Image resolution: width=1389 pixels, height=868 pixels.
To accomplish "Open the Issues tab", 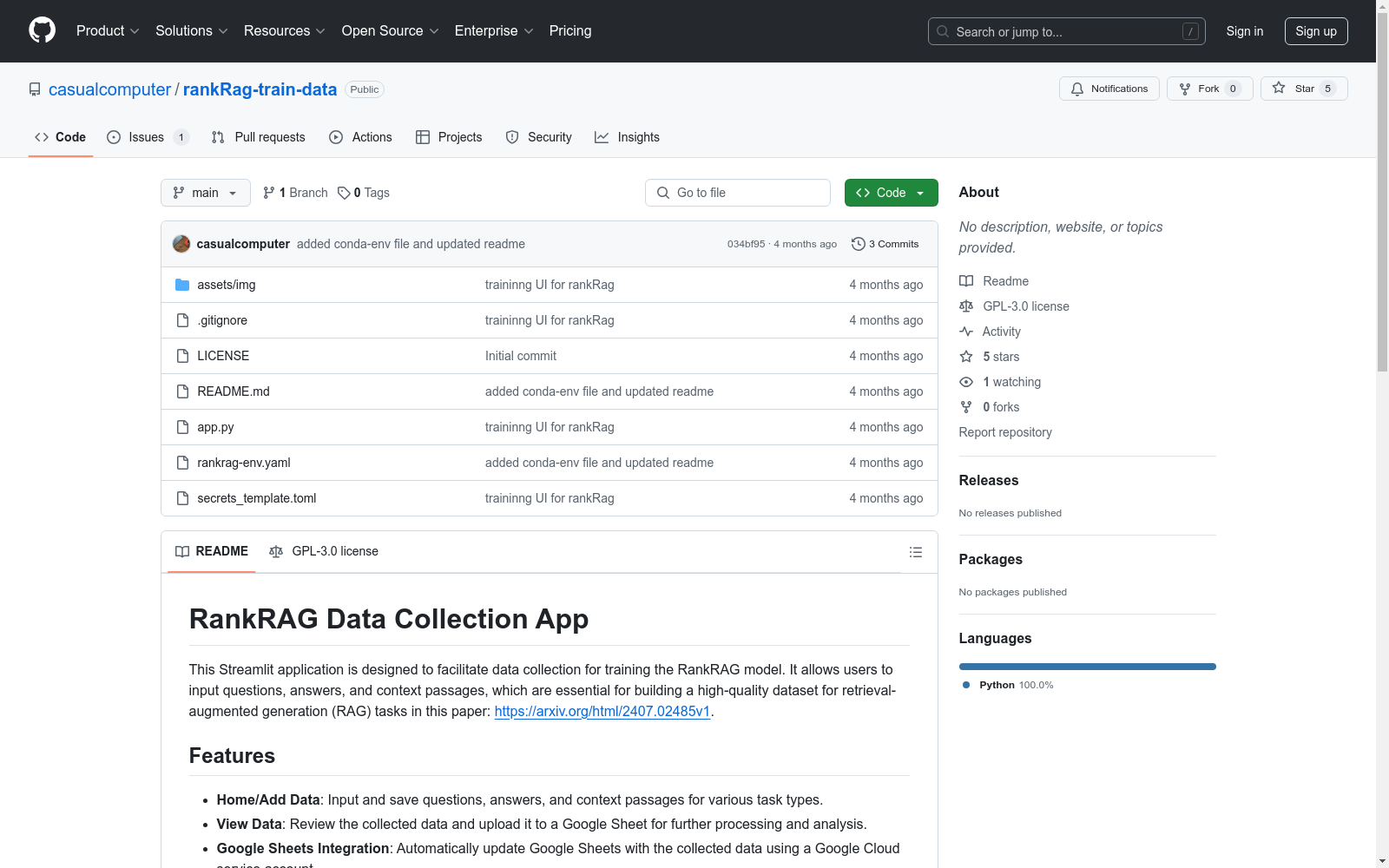I will (148, 137).
